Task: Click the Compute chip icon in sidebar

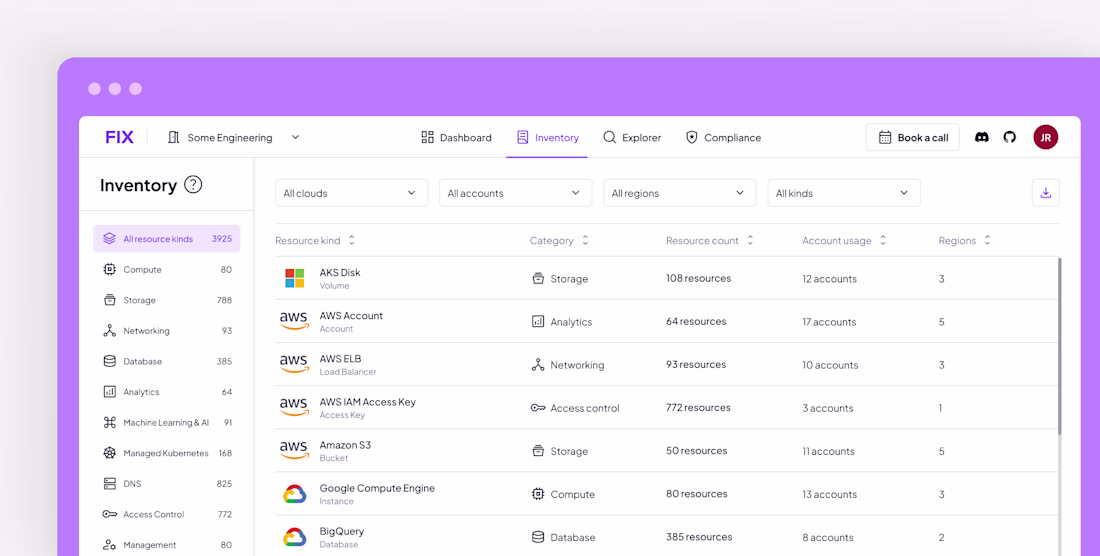Action: [109, 269]
